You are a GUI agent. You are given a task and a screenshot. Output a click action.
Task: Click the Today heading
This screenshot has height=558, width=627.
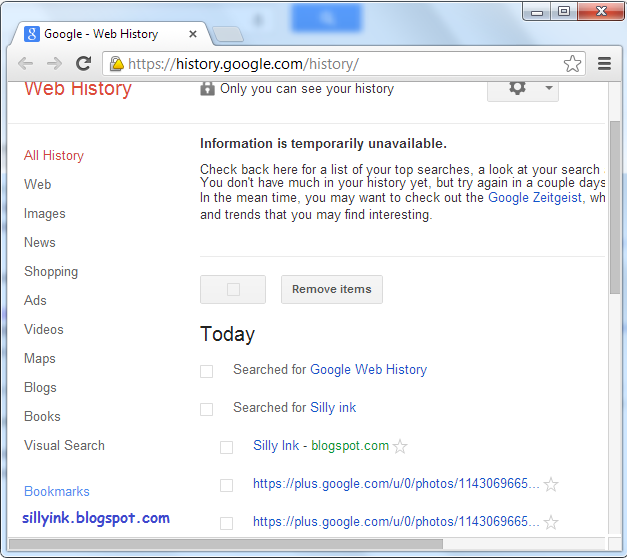coord(227,334)
